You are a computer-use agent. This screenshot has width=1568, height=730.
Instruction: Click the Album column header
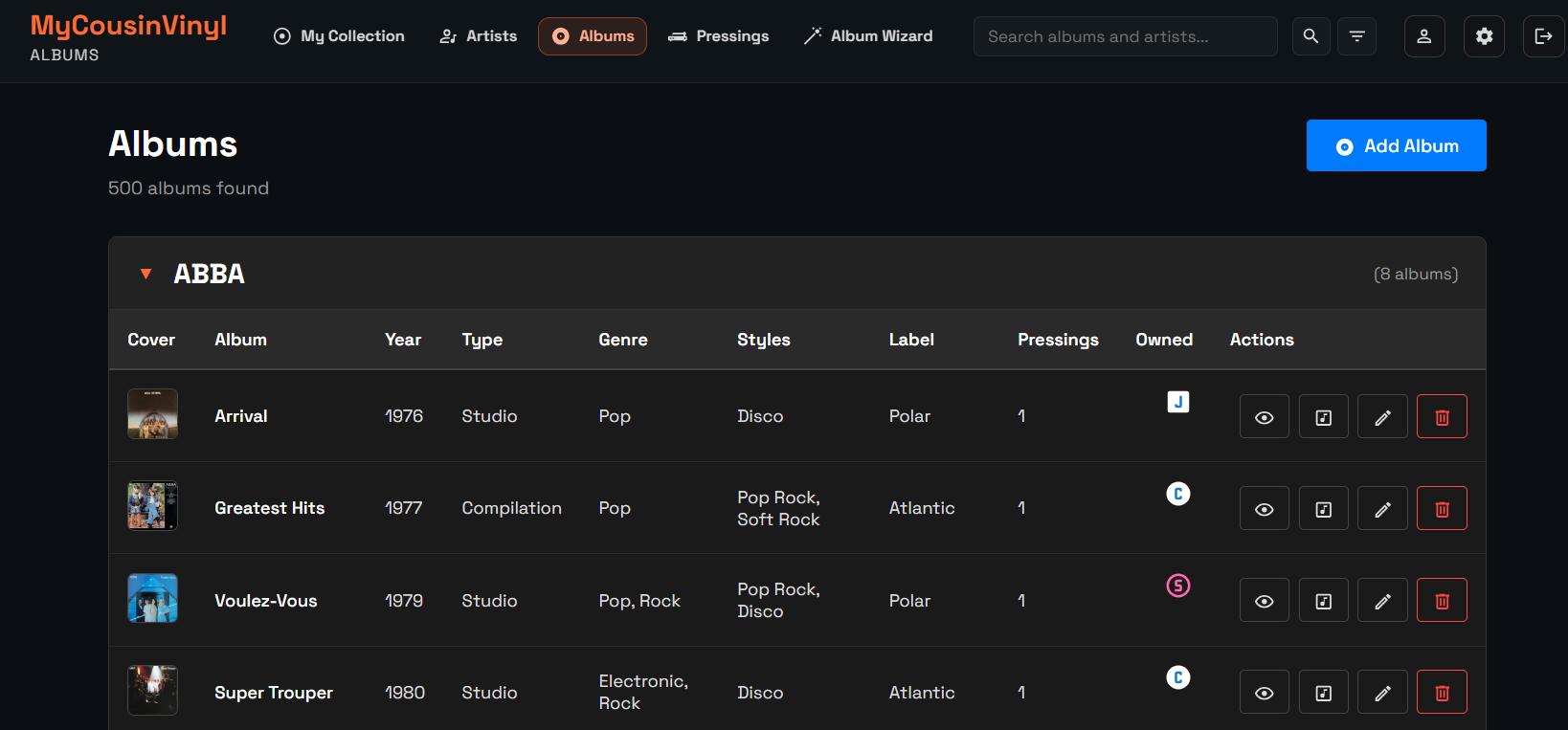(240, 340)
